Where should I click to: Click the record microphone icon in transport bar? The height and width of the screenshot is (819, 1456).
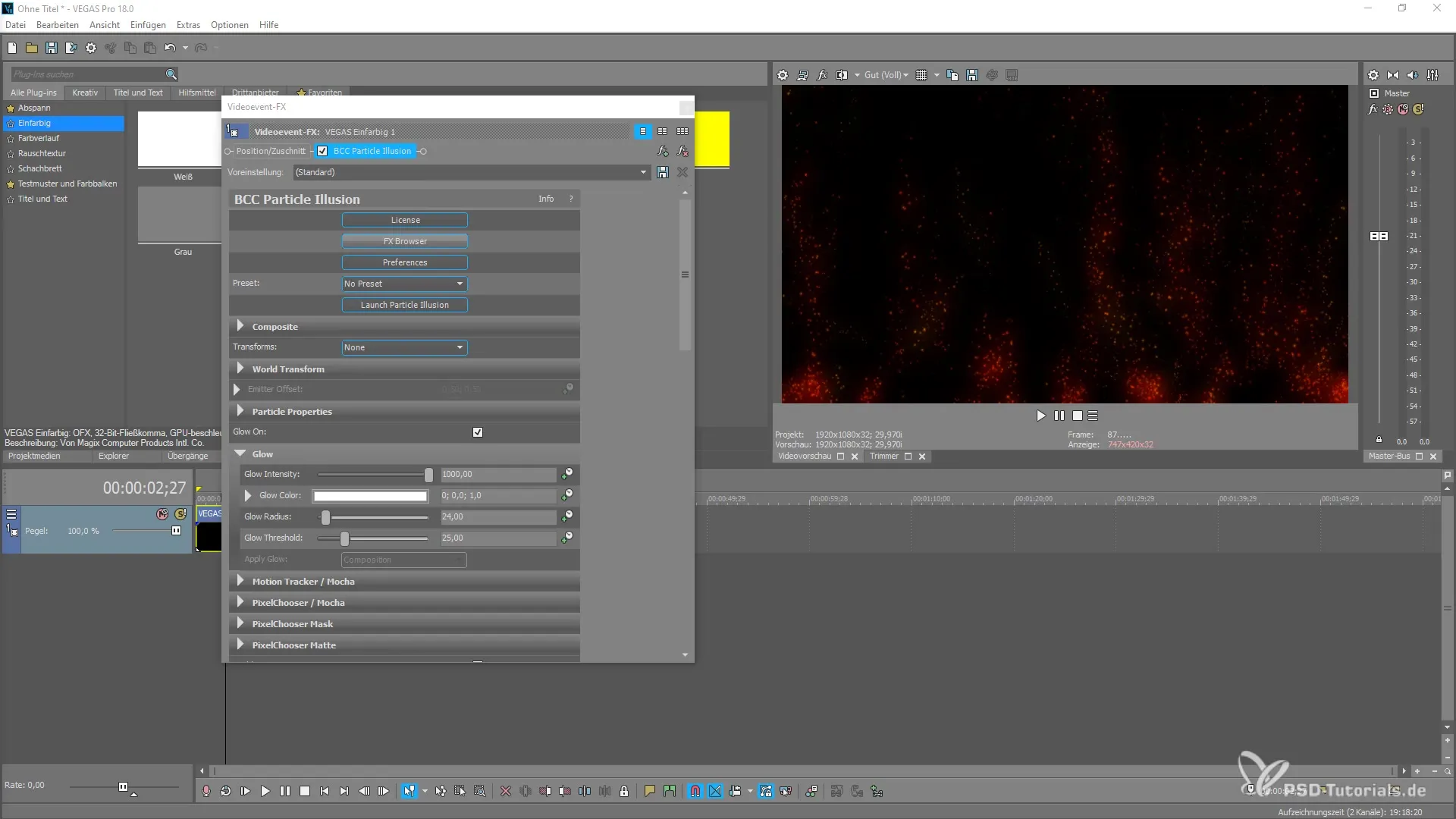click(x=206, y=791)
